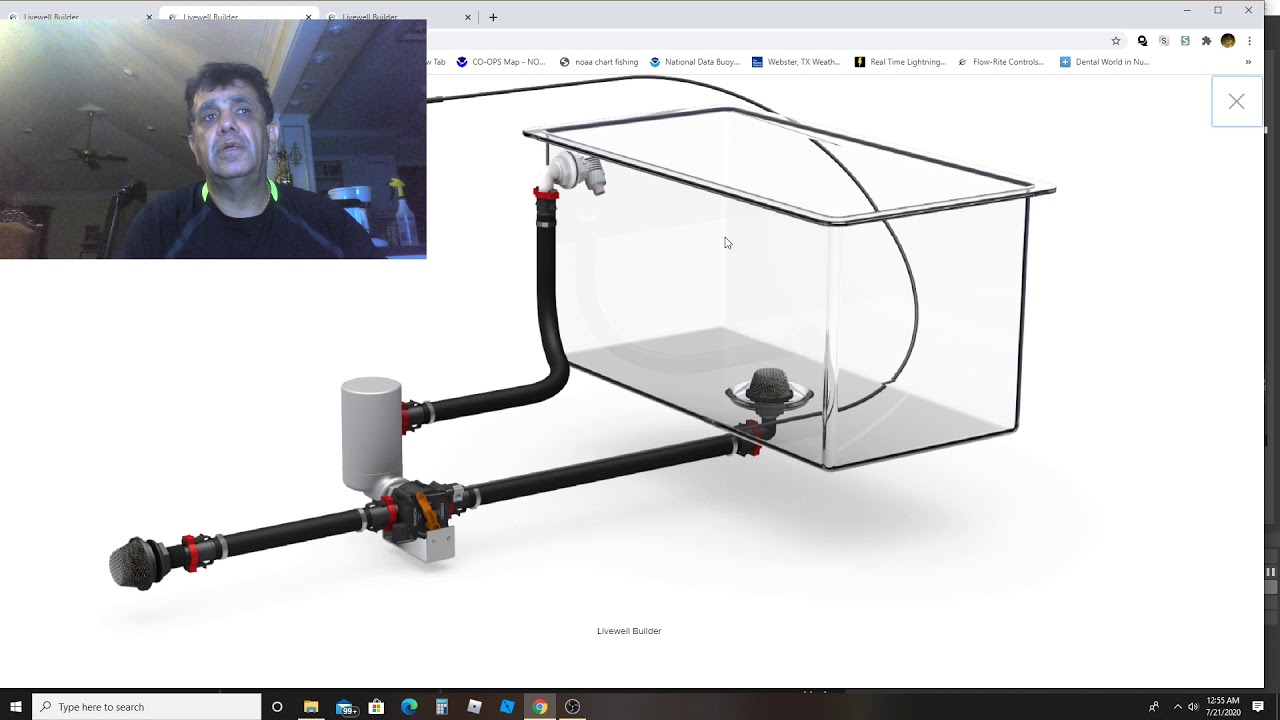Close the second Livewell Builder tab
This screenshot has height=720, width=1280.
point(308,17)
